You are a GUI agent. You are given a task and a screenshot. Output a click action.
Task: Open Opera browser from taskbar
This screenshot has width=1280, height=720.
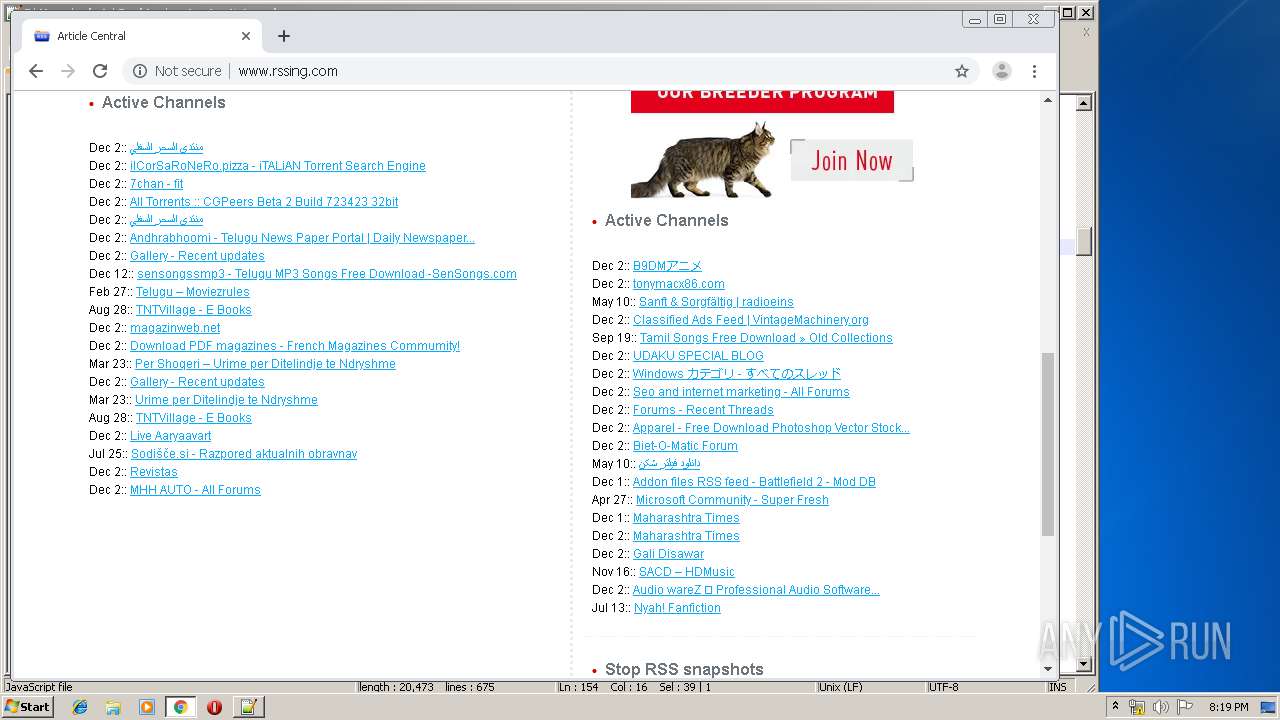pyautogui.click(x=214, y=707)
